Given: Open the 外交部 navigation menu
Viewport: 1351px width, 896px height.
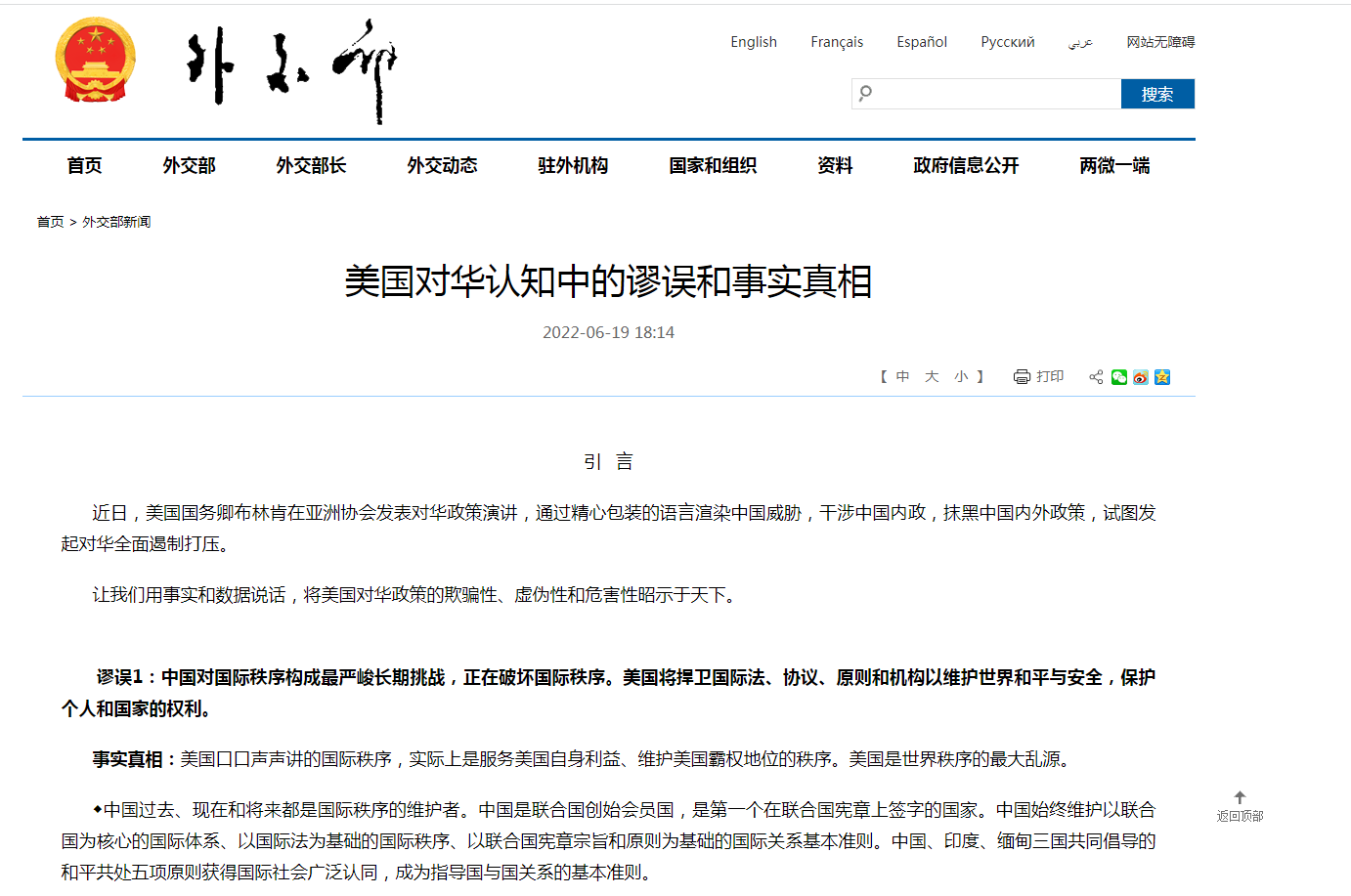Looking at the screenshot, I should coord(189,166).
